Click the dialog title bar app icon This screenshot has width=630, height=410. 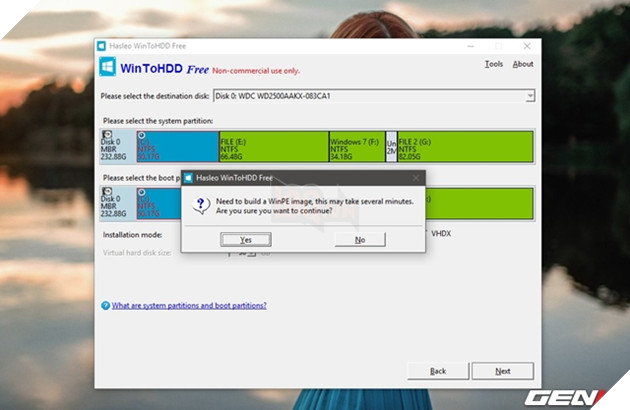(x=188, y=178)
